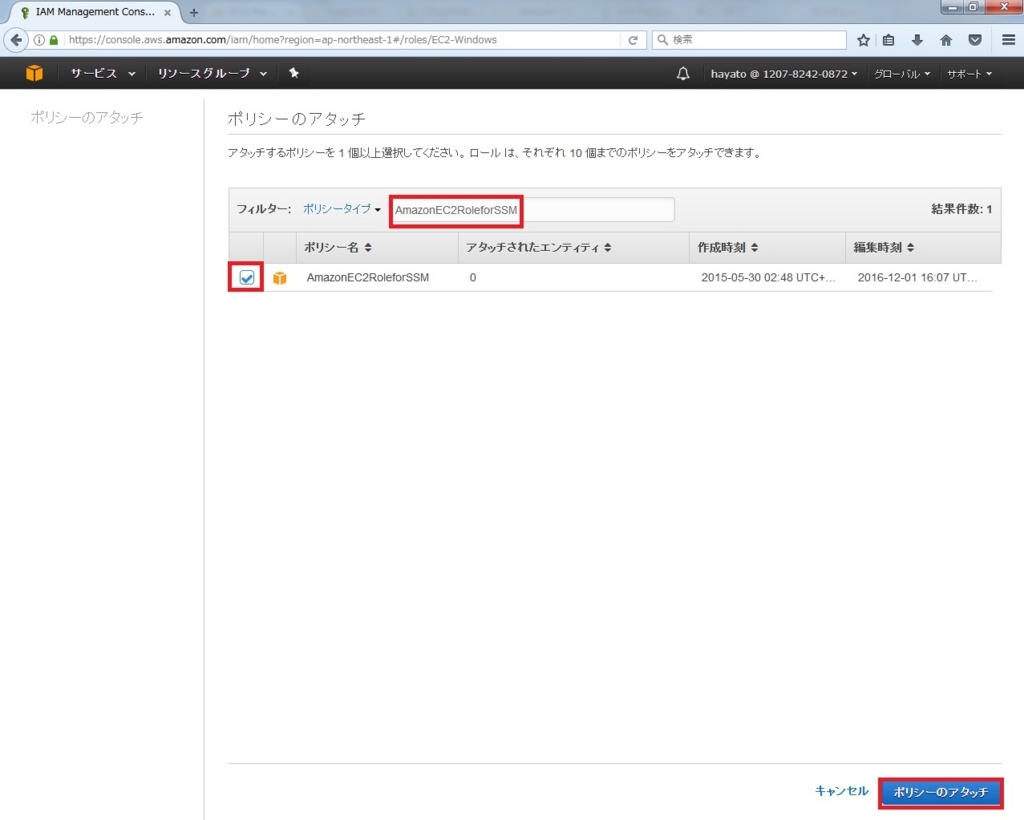Click the policy filter text field
This screenshot has height=820, width=1024.
coord(533,210)
